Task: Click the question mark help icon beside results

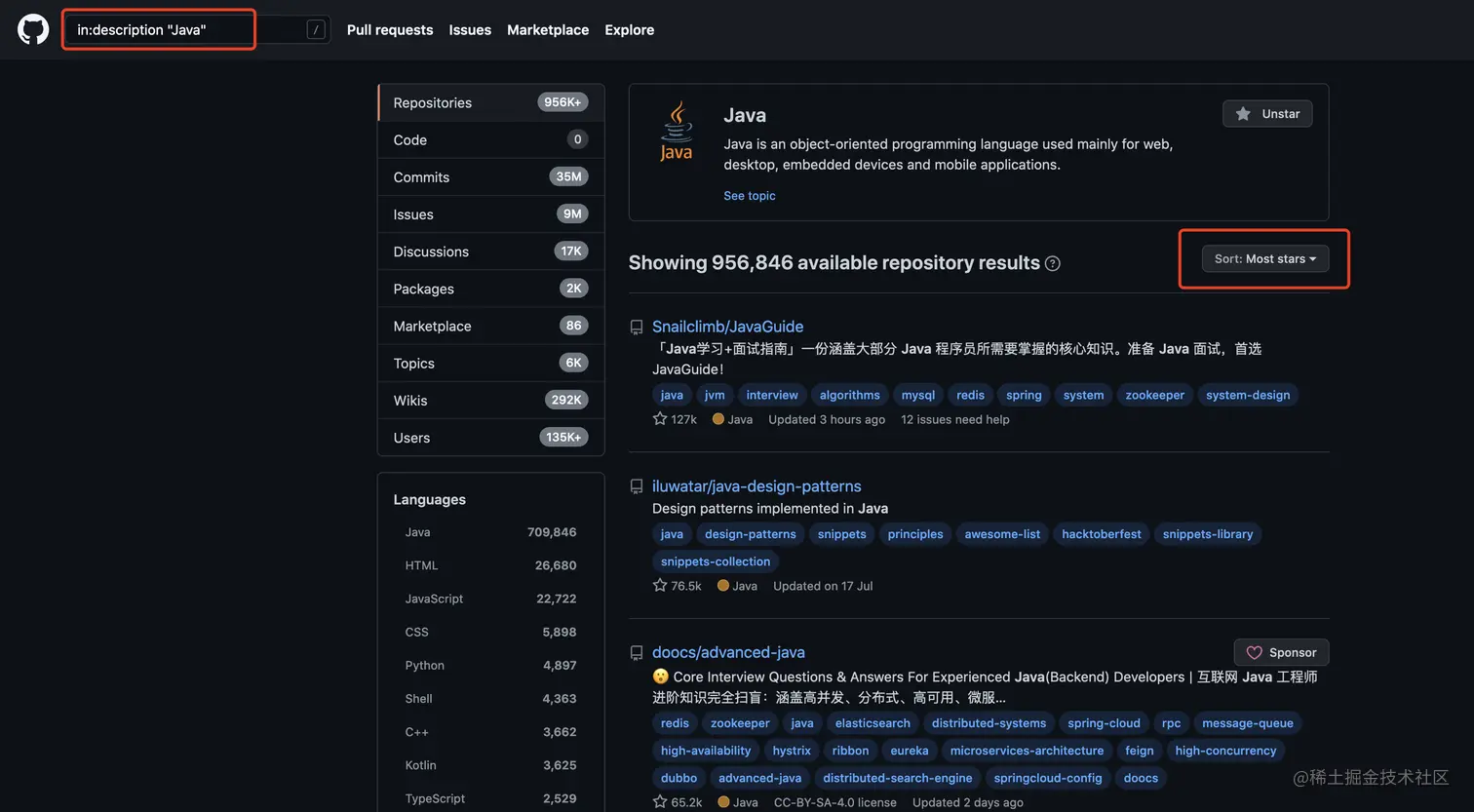Action: (1053, 263)
